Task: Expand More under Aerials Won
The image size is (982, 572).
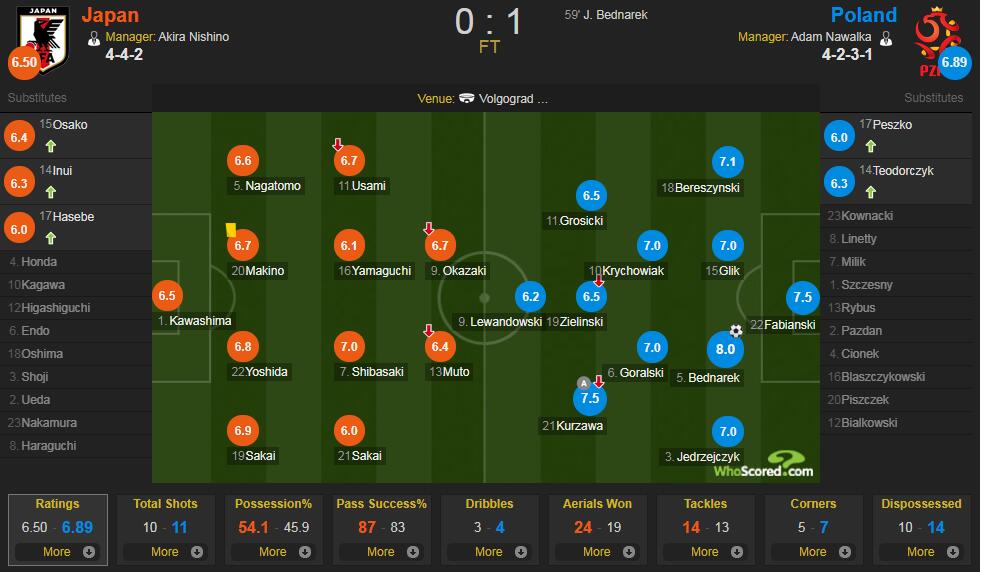Action: [x=597, y=551]
